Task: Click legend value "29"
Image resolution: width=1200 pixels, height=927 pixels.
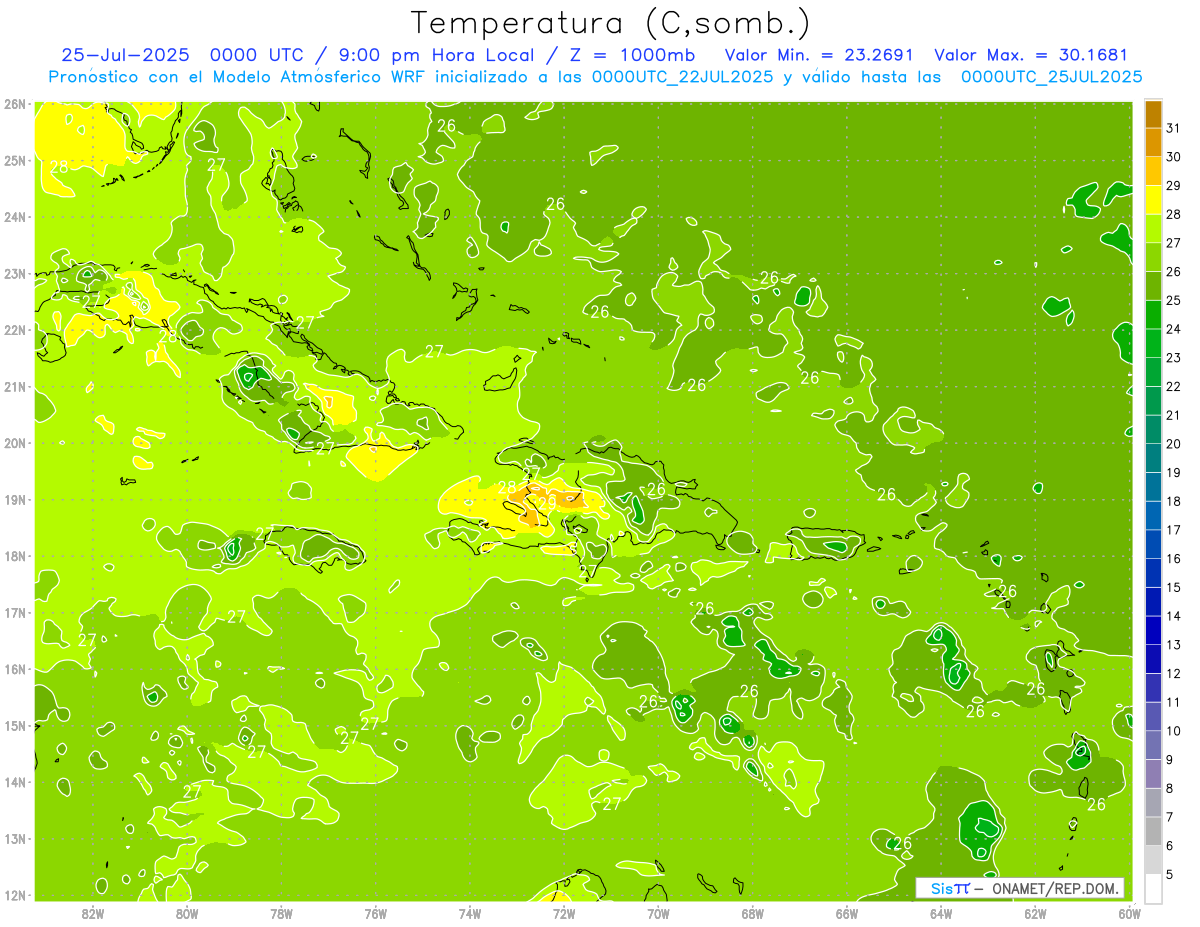Action: (1174, 185)
